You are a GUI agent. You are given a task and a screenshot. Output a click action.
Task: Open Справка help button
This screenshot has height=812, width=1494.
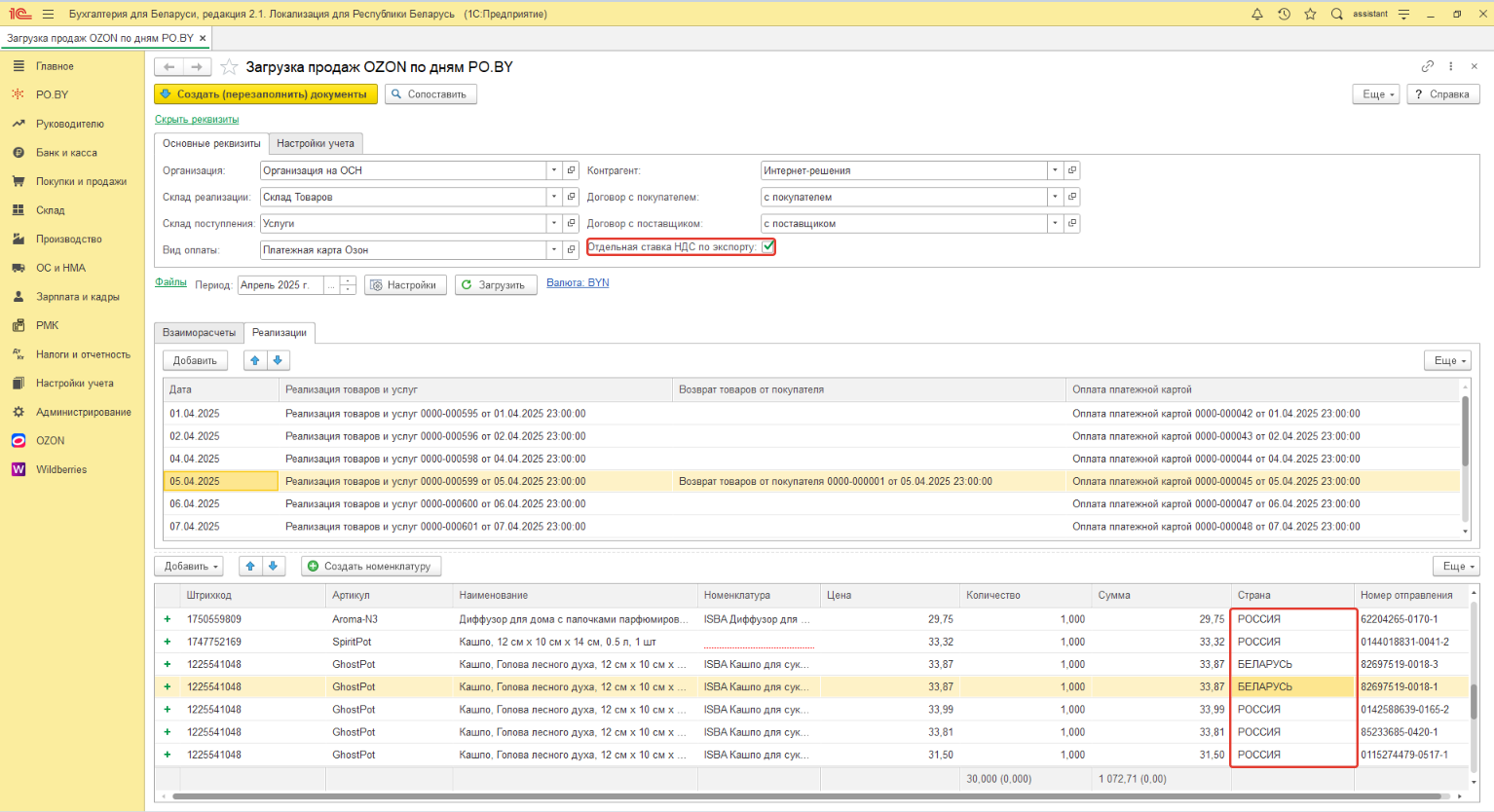[x=1443, y=94]
